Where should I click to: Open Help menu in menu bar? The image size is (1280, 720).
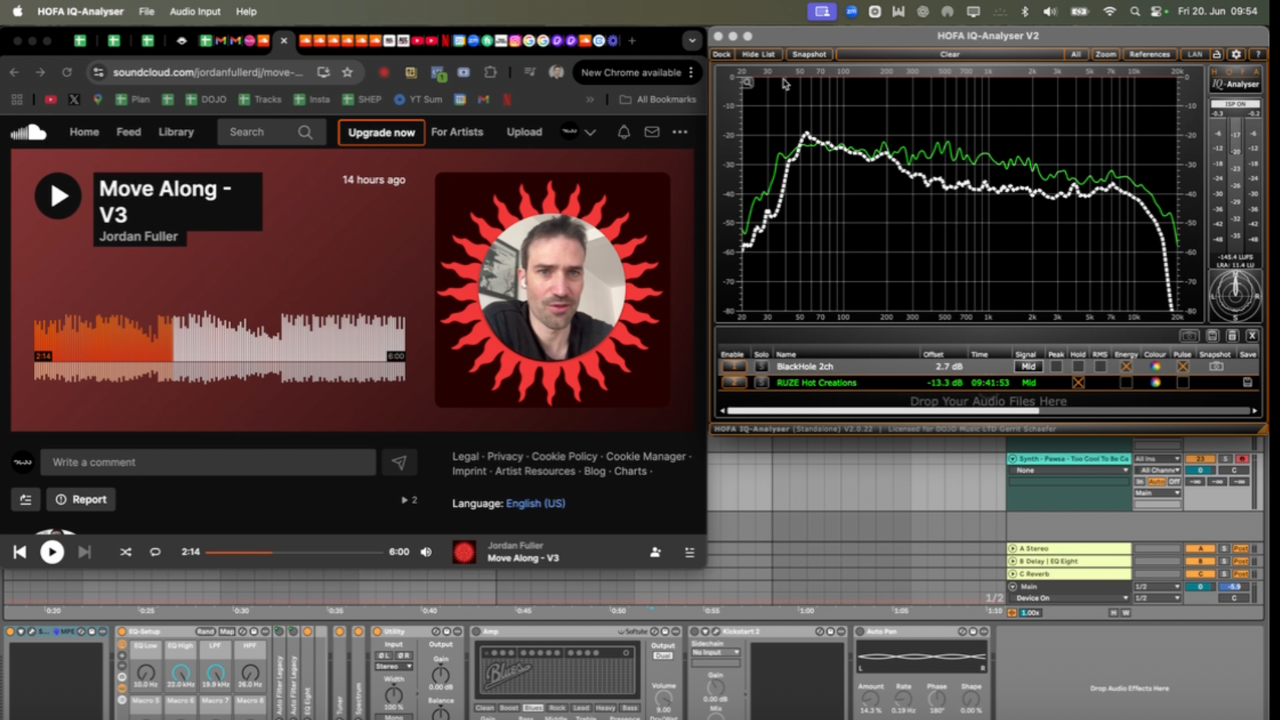coord(246,12)
